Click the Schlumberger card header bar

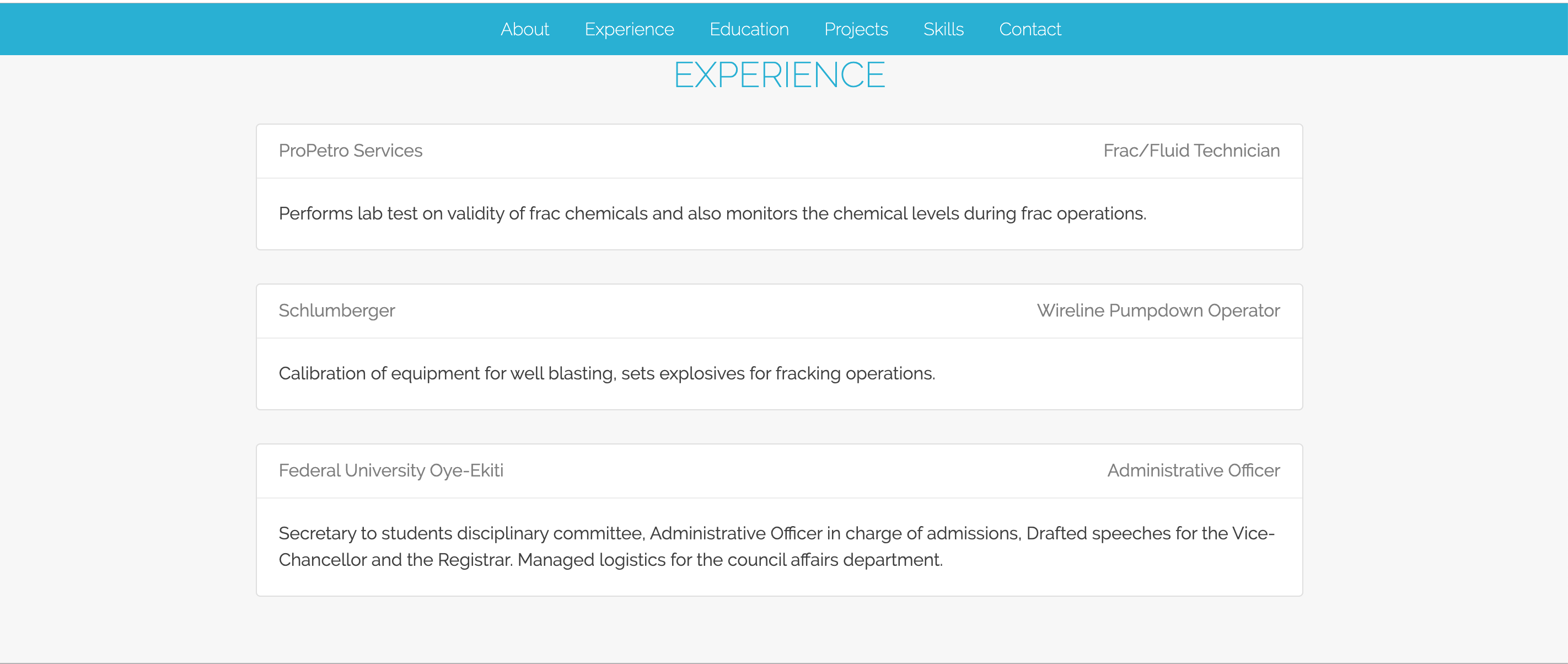[712, 312]
